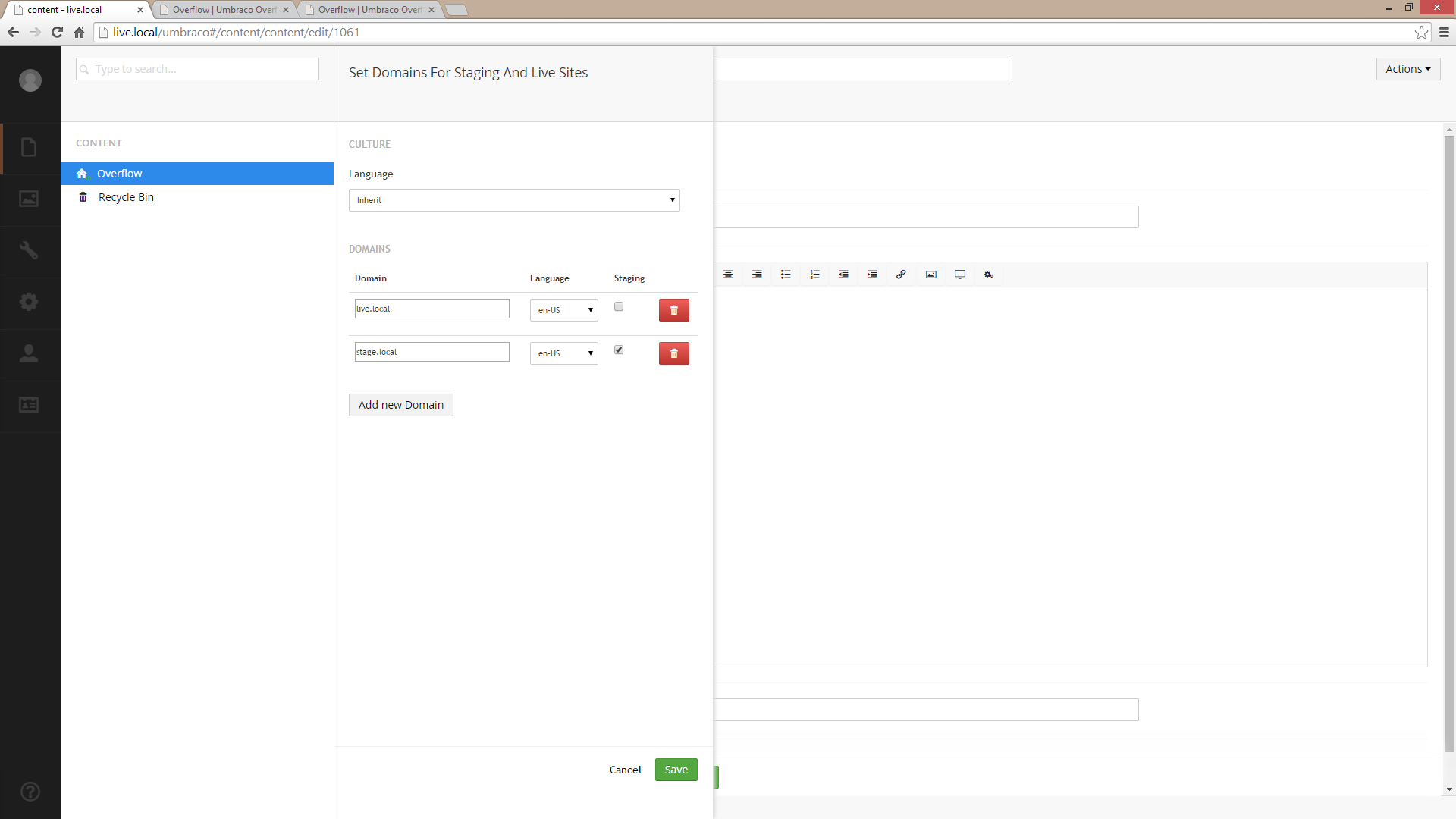Uncheck Staging for stage.local domain
This screenshot has width=1456, height=819.
pyautogui.click(x=619, y=350)
